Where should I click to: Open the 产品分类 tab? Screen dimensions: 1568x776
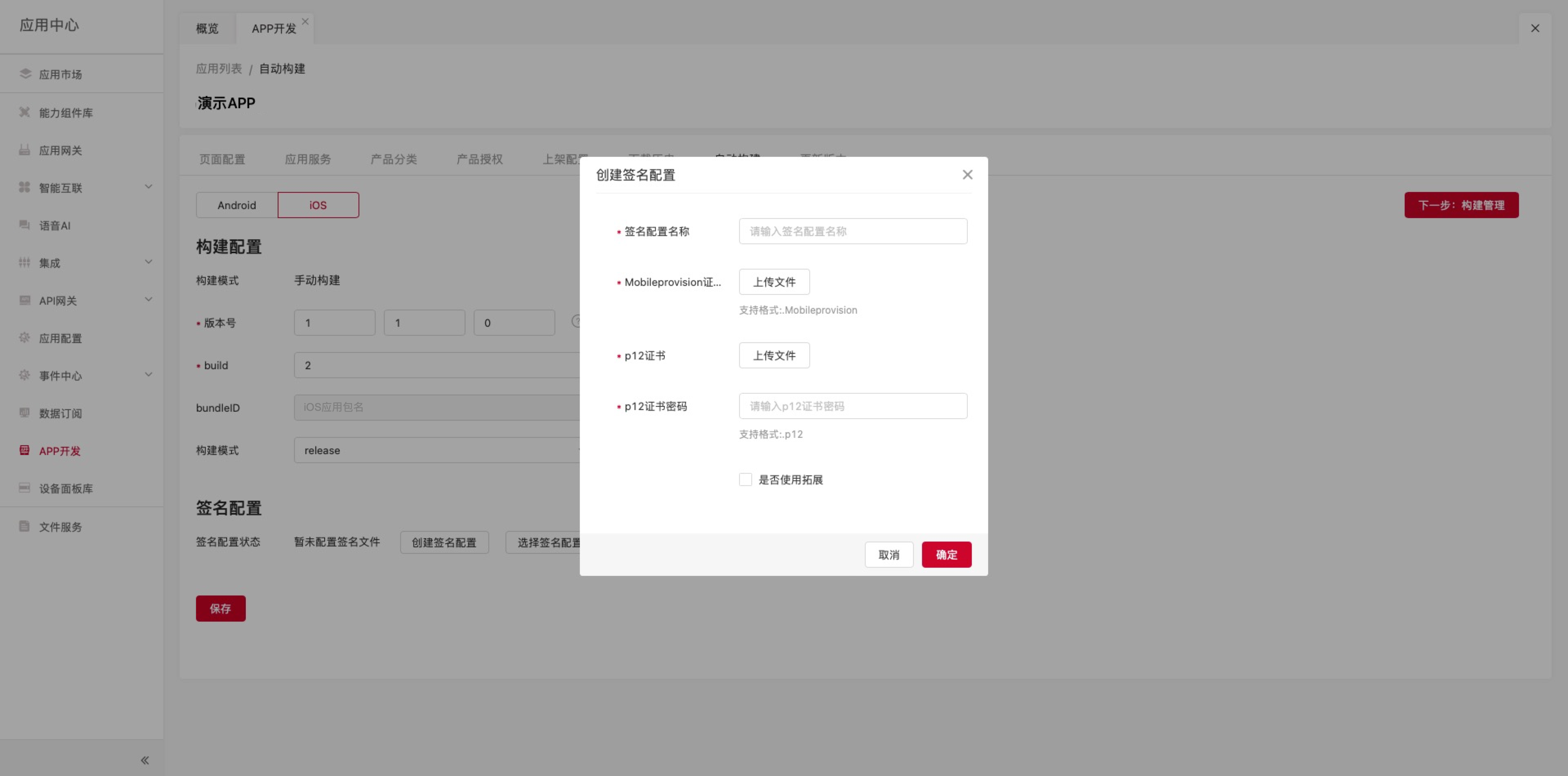pos(393,159)
